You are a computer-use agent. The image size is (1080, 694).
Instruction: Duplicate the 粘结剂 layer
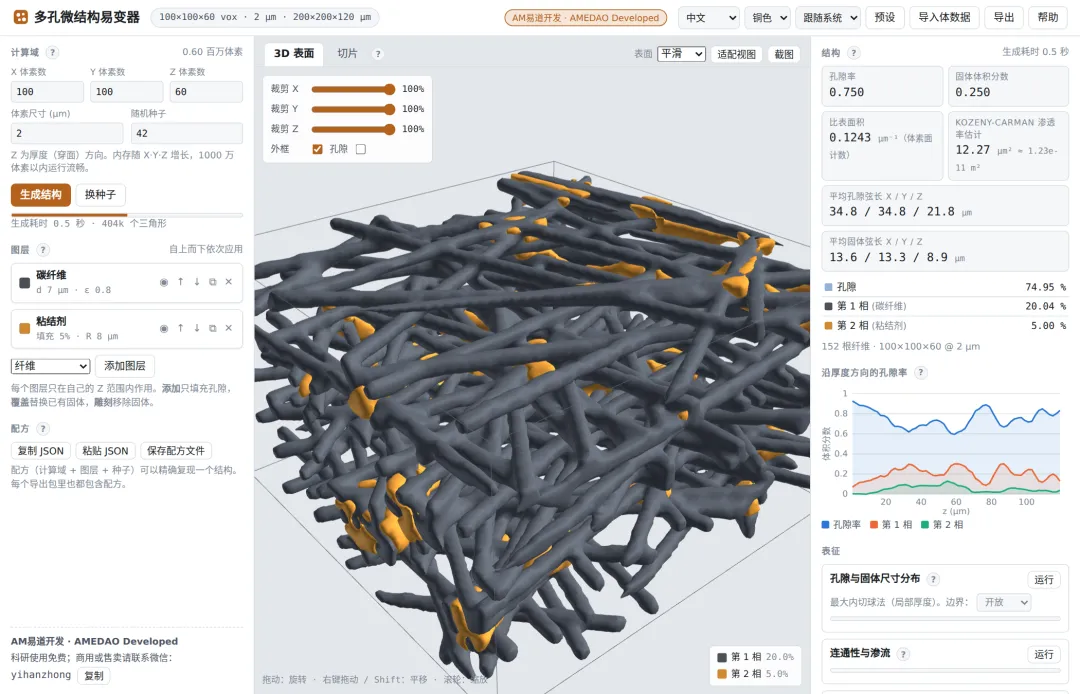(x=213, y=328)
